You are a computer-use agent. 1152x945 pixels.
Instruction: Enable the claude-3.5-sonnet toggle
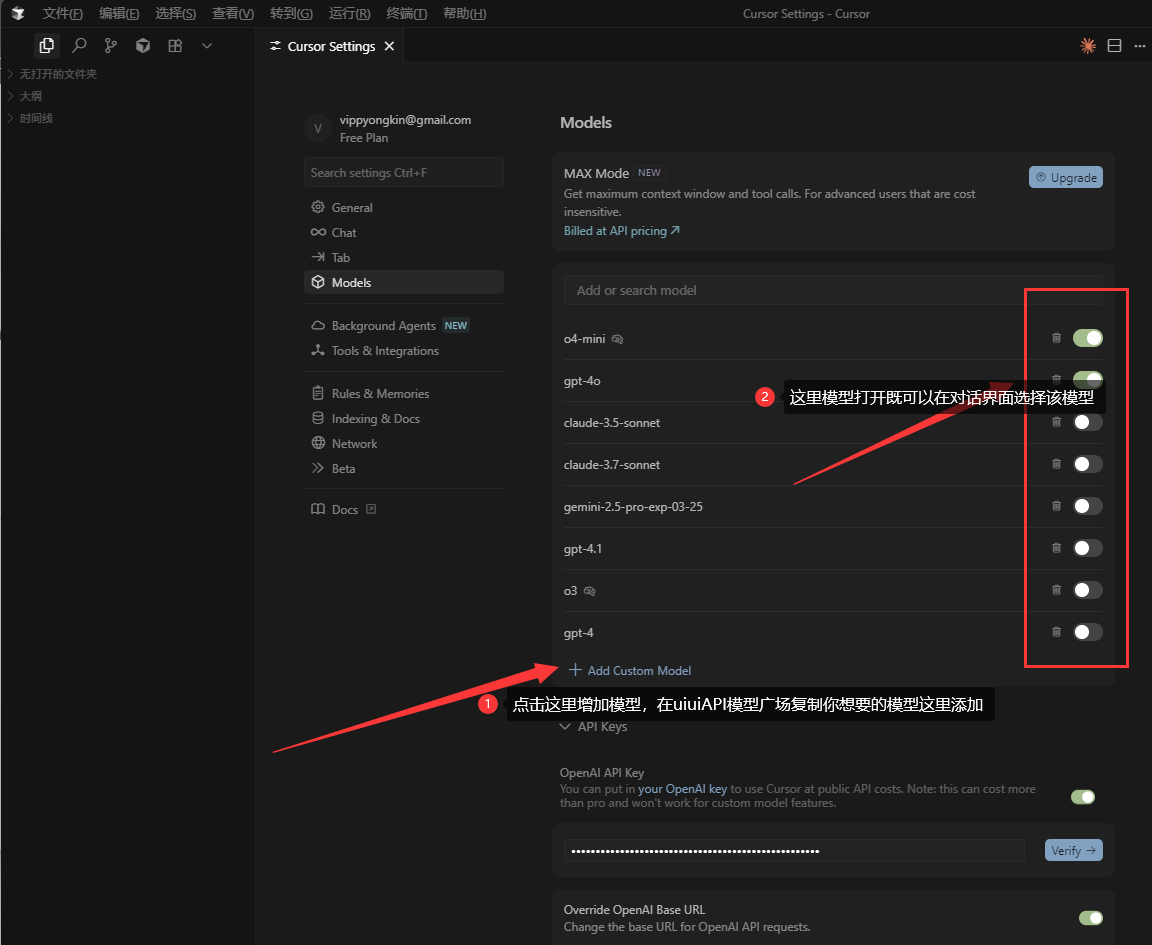(x=1087, y=422)
